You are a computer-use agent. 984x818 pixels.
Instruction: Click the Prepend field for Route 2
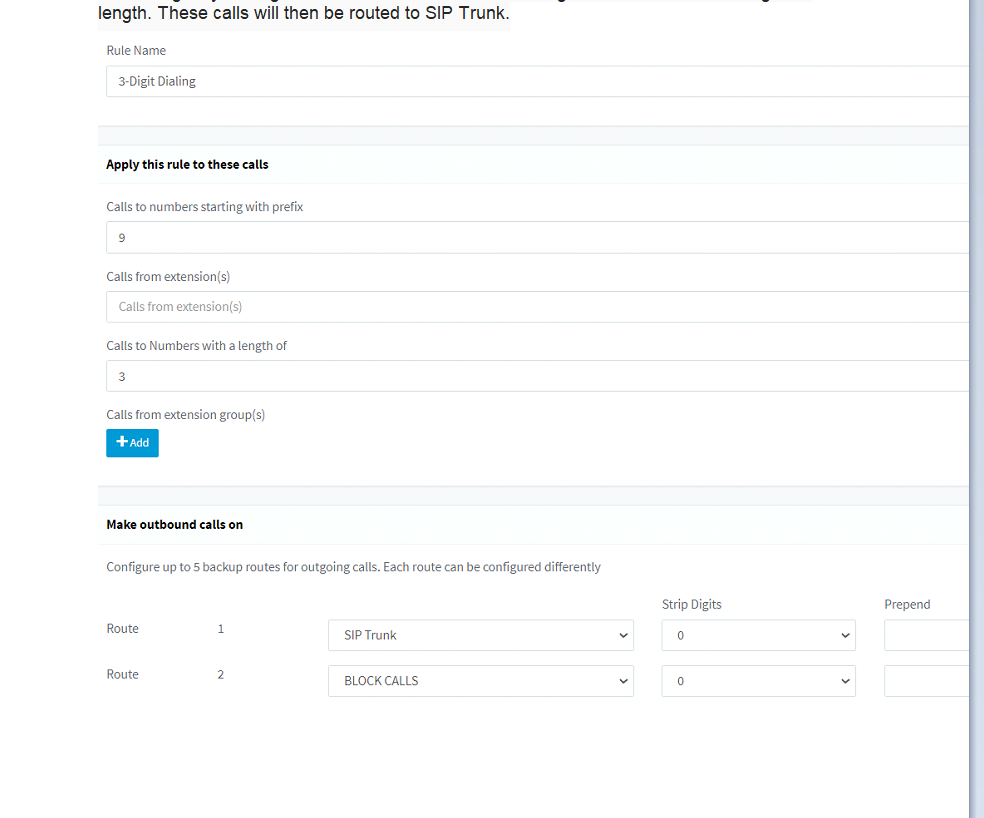pyautogui.click(x=926, y=681)
